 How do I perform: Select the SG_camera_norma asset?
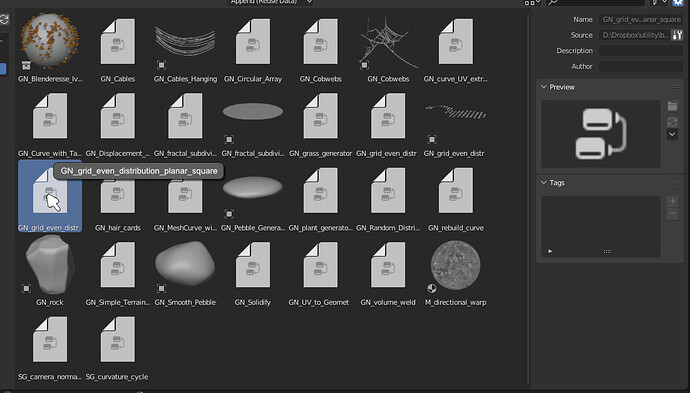50,345
